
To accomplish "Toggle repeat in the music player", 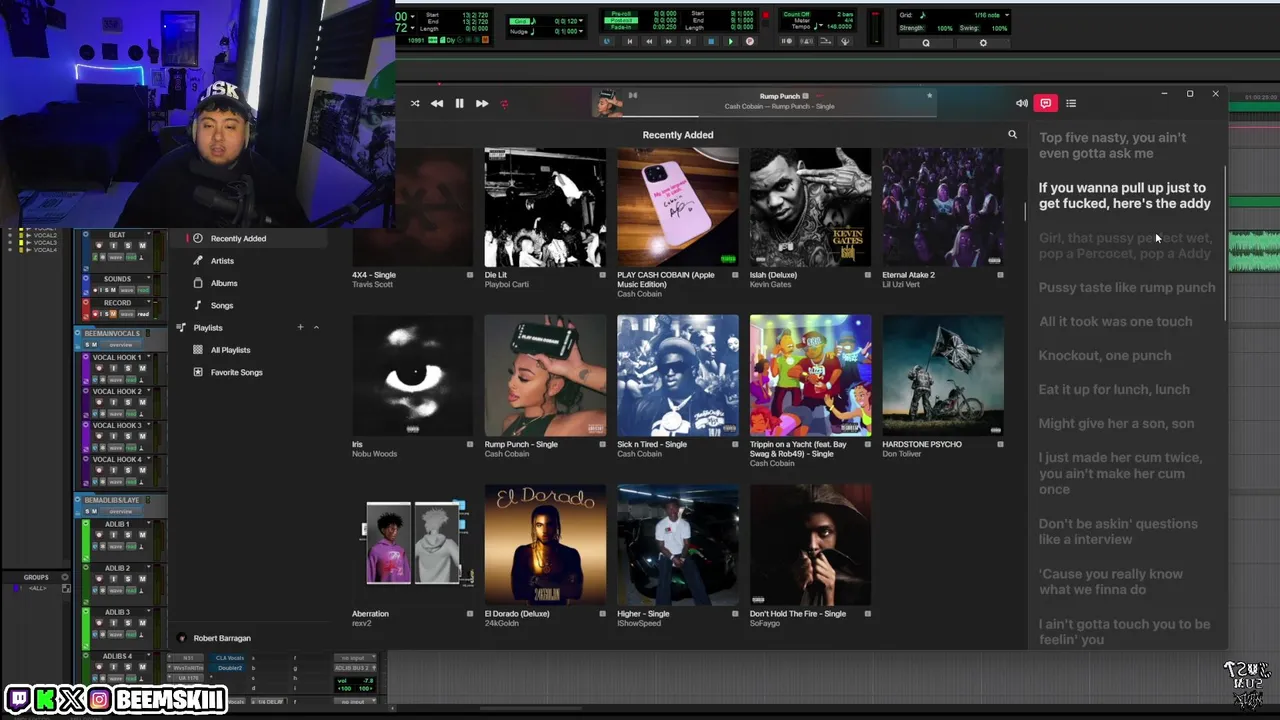I will [504, 103].
